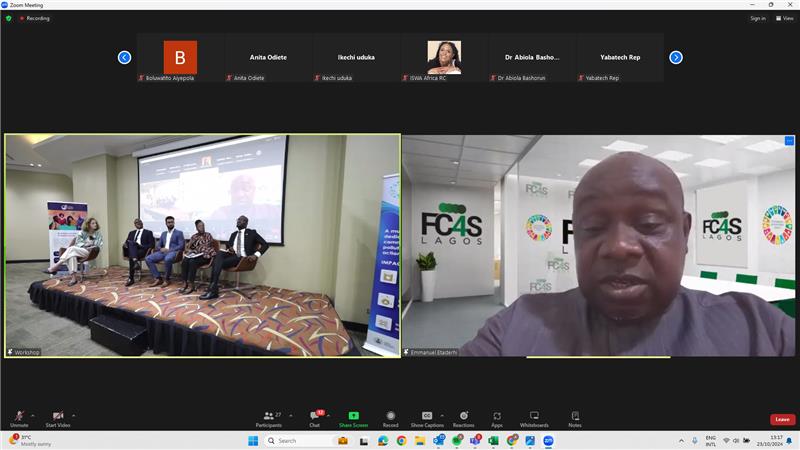Click the red Leave button

(x=782, y=419)
